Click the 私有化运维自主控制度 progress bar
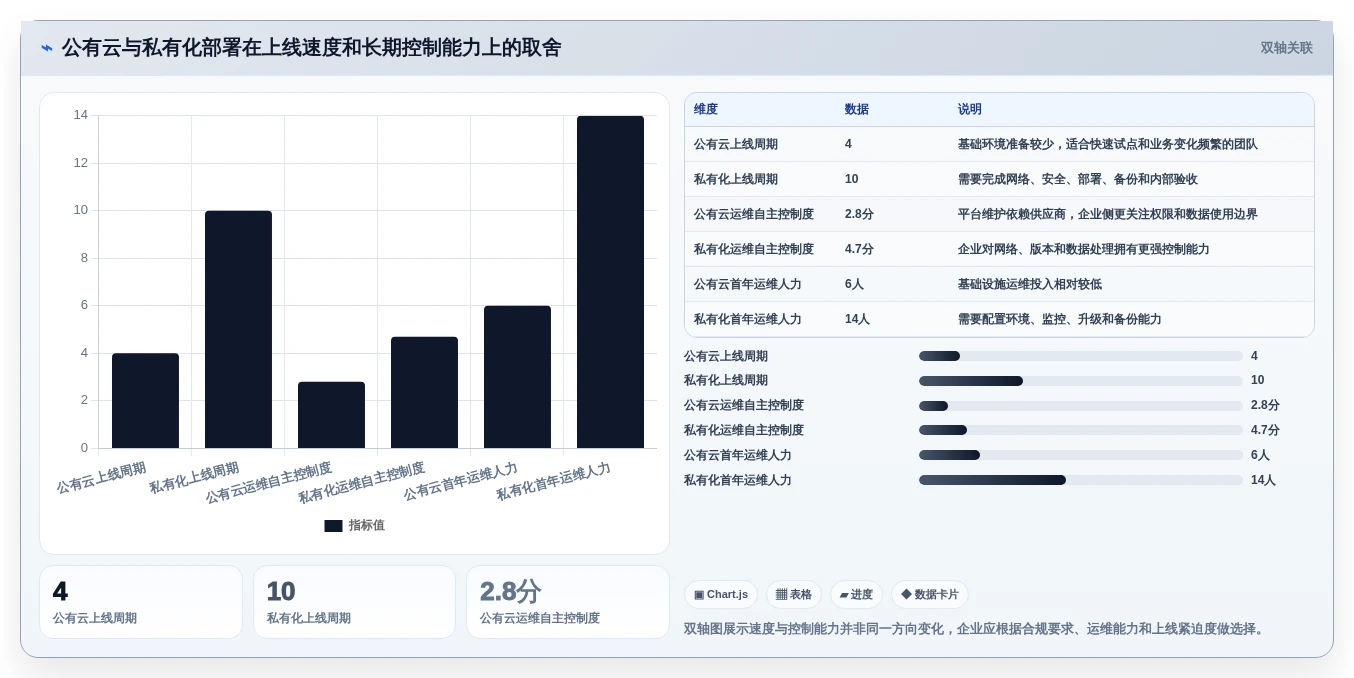This screenshot has height=678, width=1354. [1081, 431]
